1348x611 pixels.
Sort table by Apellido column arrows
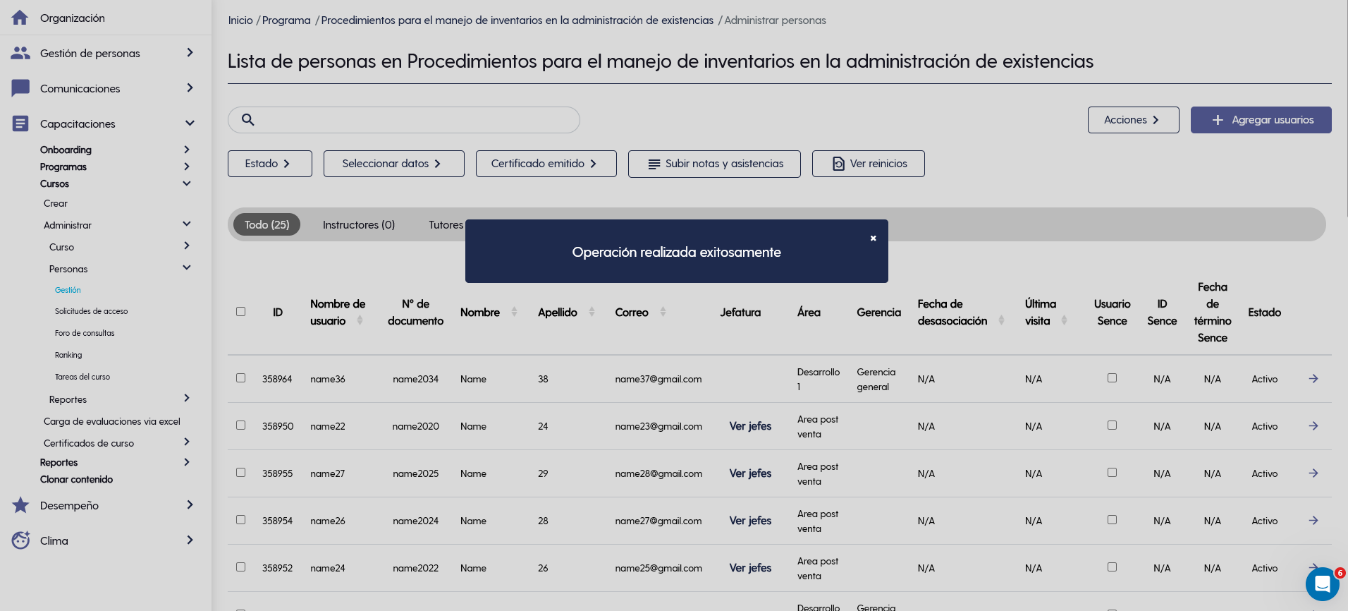591,312
